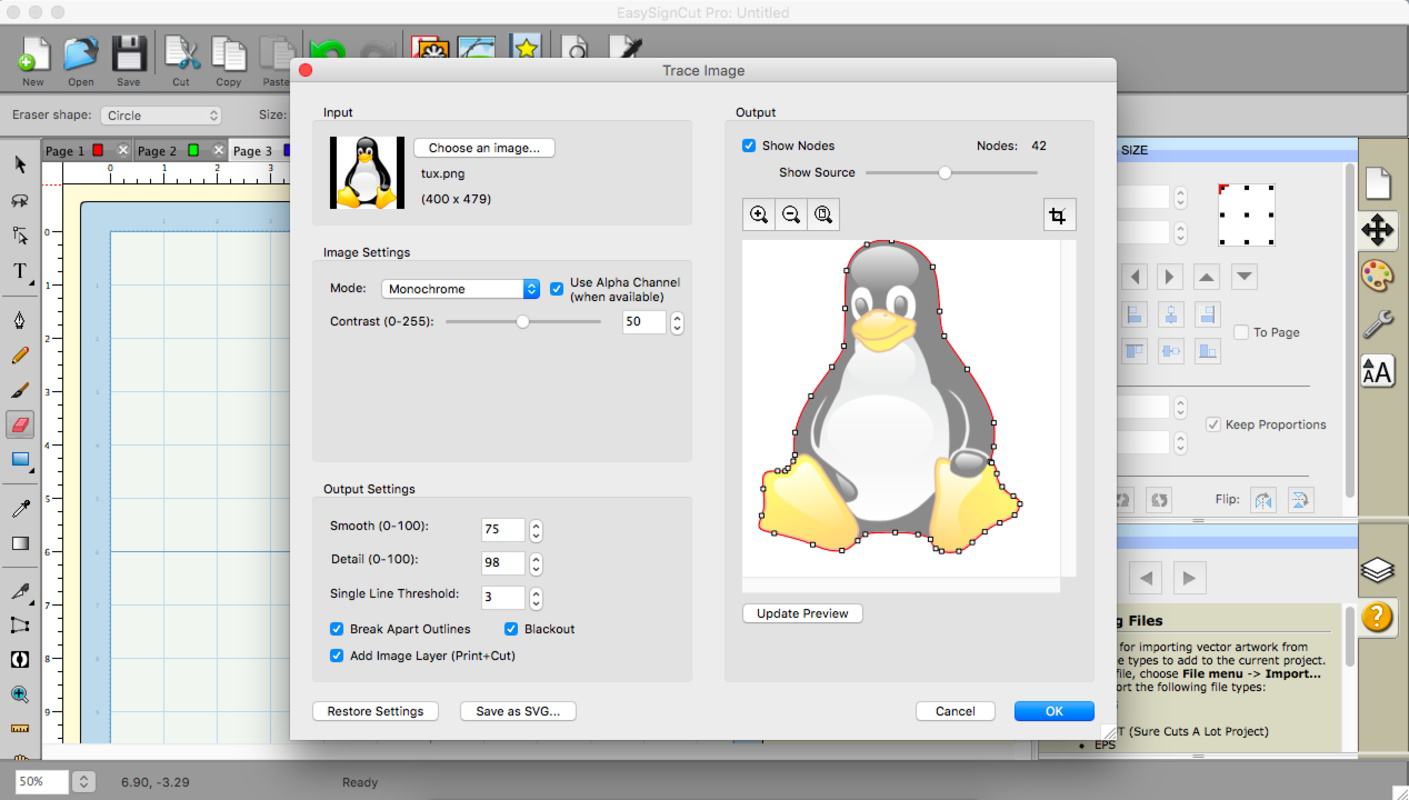Select the Gradient tool

20,544
